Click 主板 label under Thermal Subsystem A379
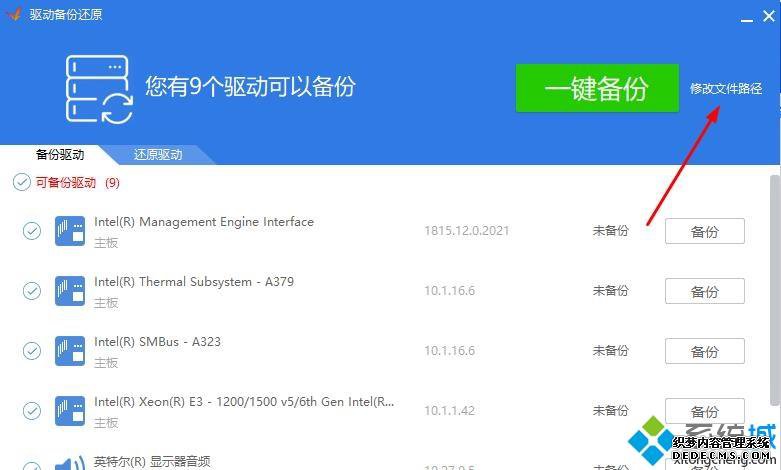 (106, 303)
